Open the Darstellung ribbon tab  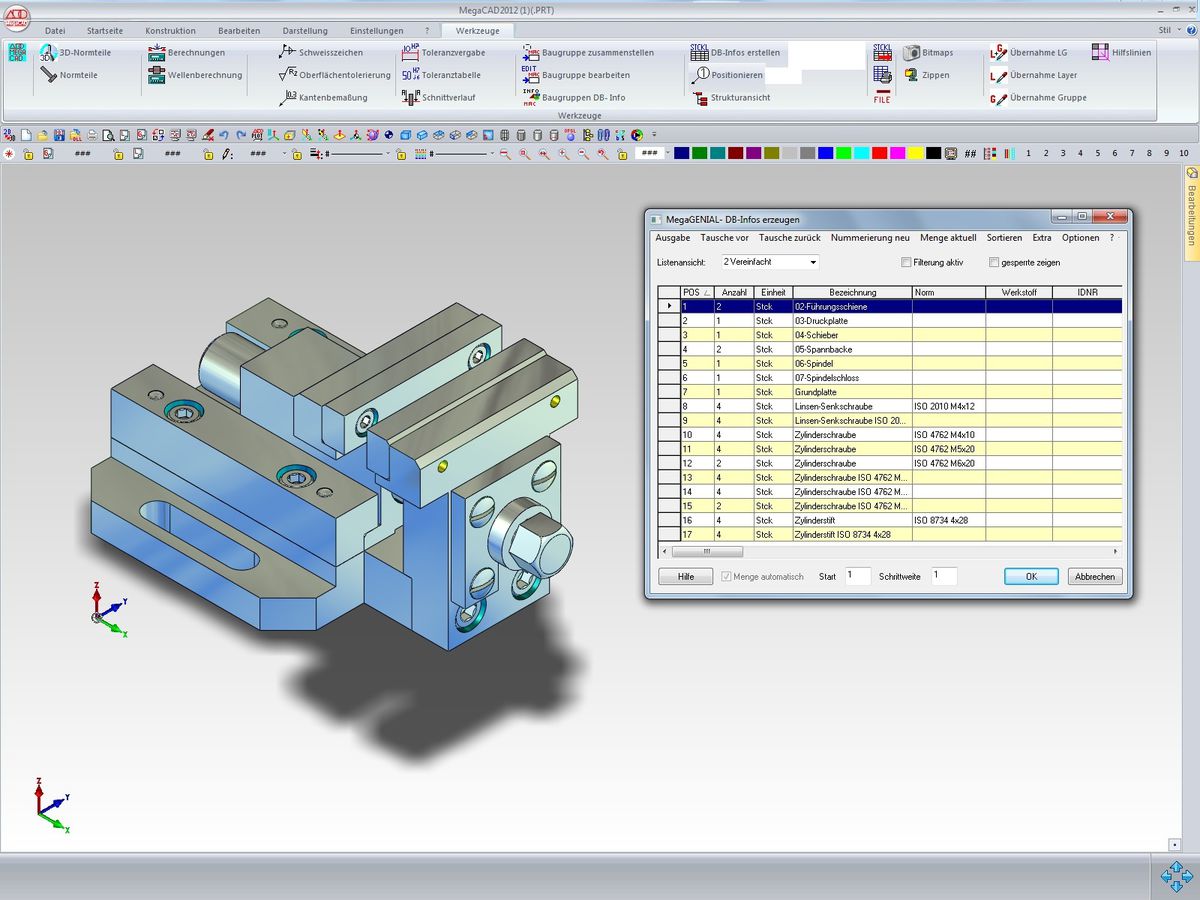[305, 31]
